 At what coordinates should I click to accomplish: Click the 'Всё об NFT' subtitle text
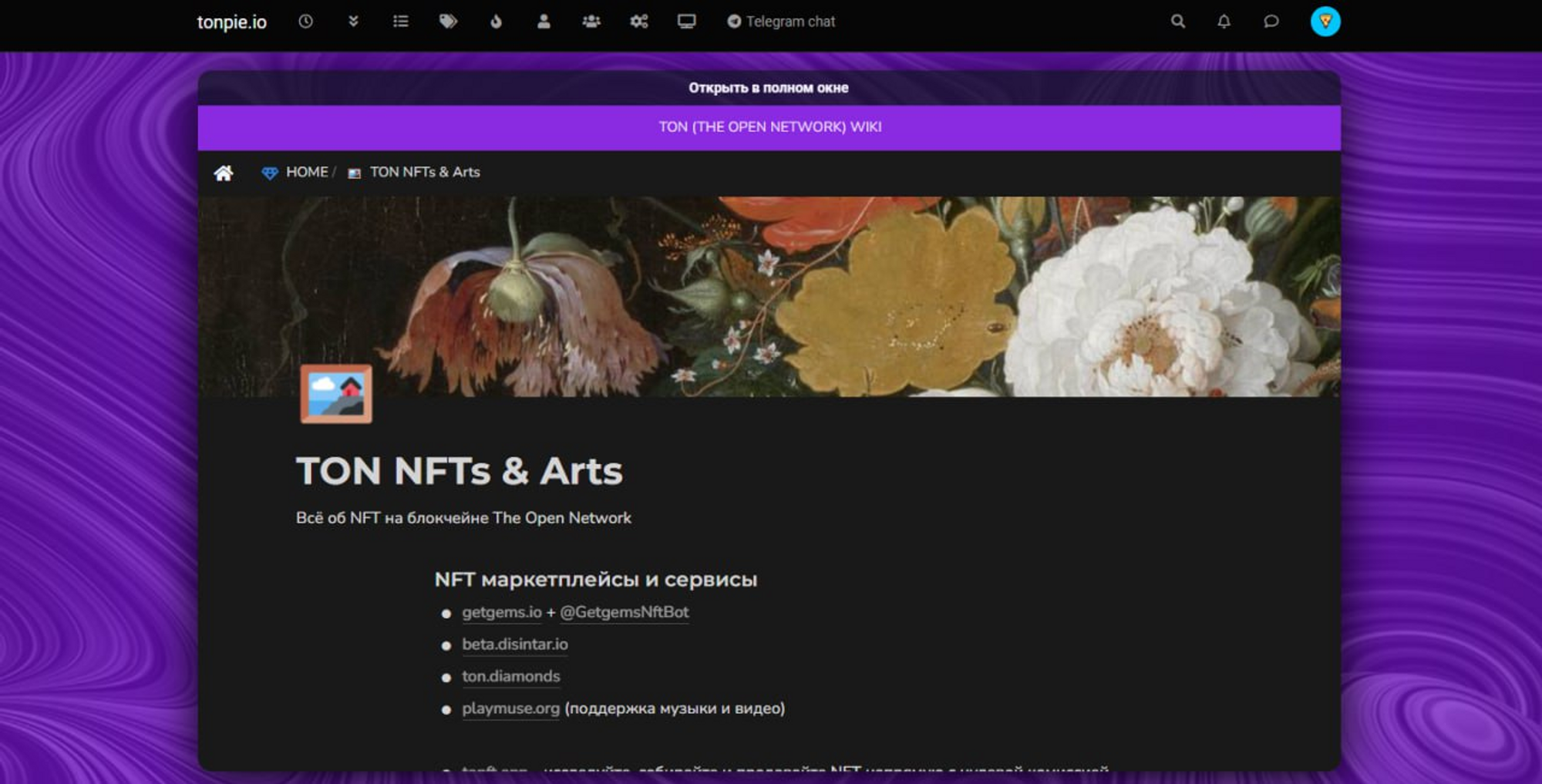coord(463,518)
